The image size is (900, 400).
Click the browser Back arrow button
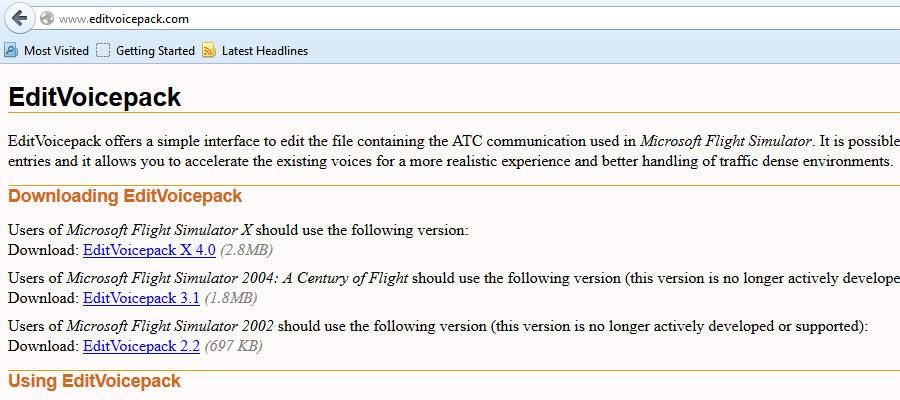[x=19, y=19]
